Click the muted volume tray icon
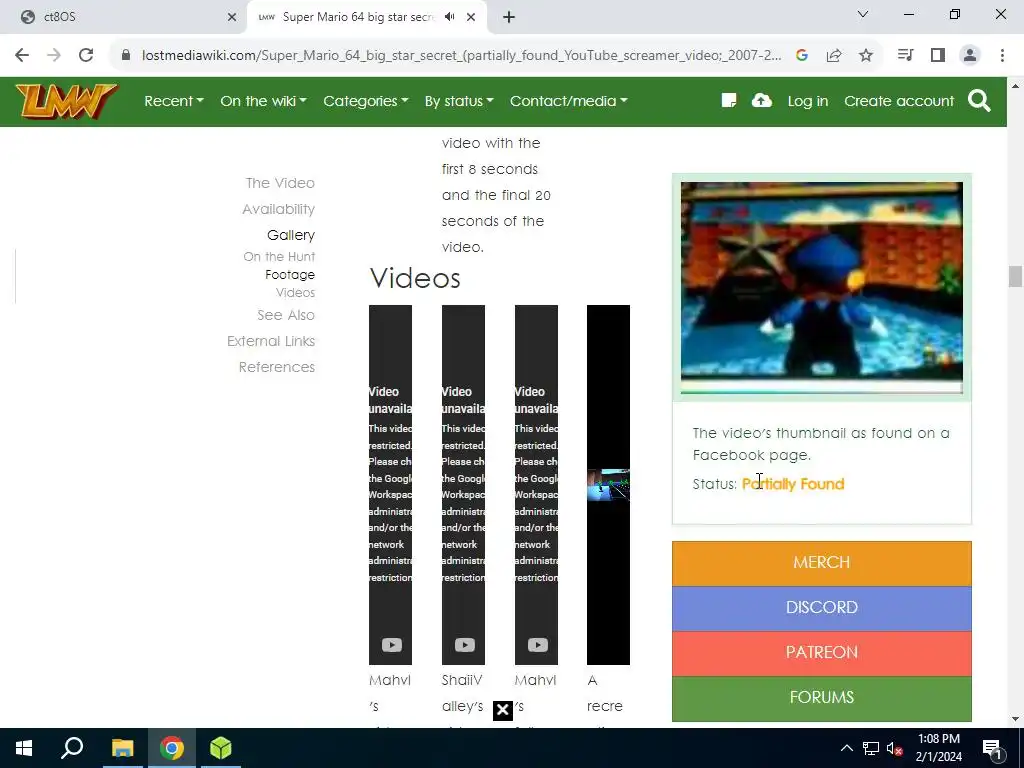The width and height of the screenshot is (1024, 768). pos(895,748)
